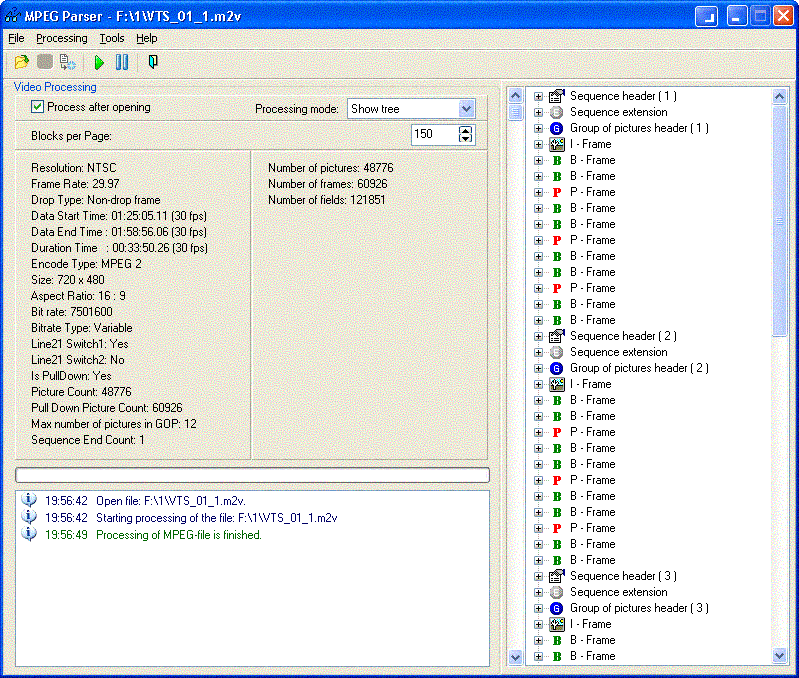Click the first I - Frame icon
This screenshot has height=678, width=799.
tap(557, 144)
